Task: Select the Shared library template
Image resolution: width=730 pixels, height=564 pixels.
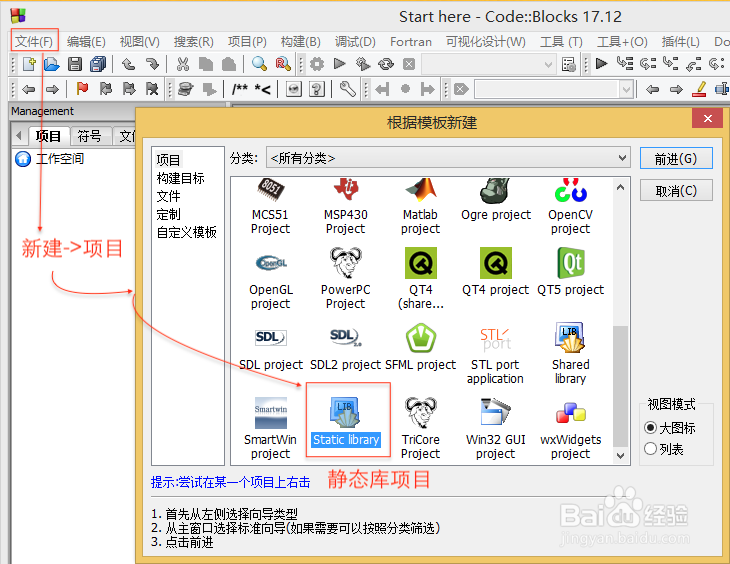Action: coord(570,354)
